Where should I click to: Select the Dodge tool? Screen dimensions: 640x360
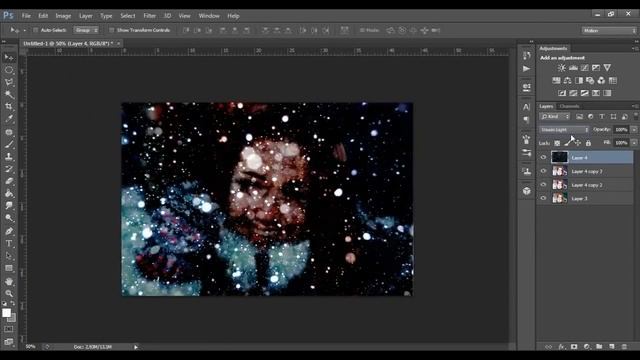pos(9,218)
